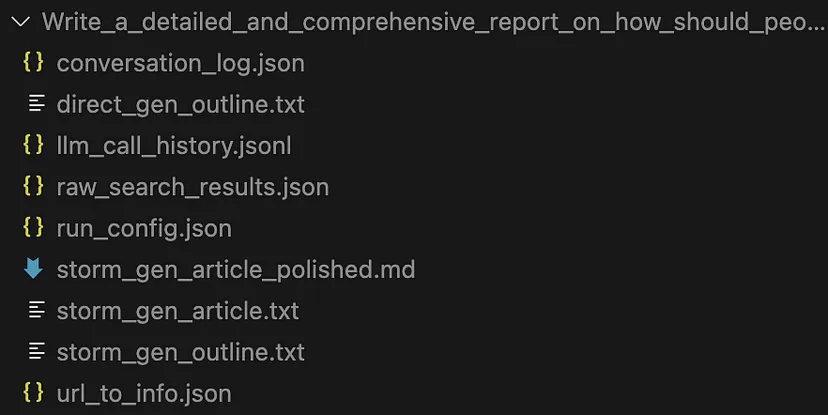Click the text icon beside storm_gen_article.txt

click(x=36, y=309)
